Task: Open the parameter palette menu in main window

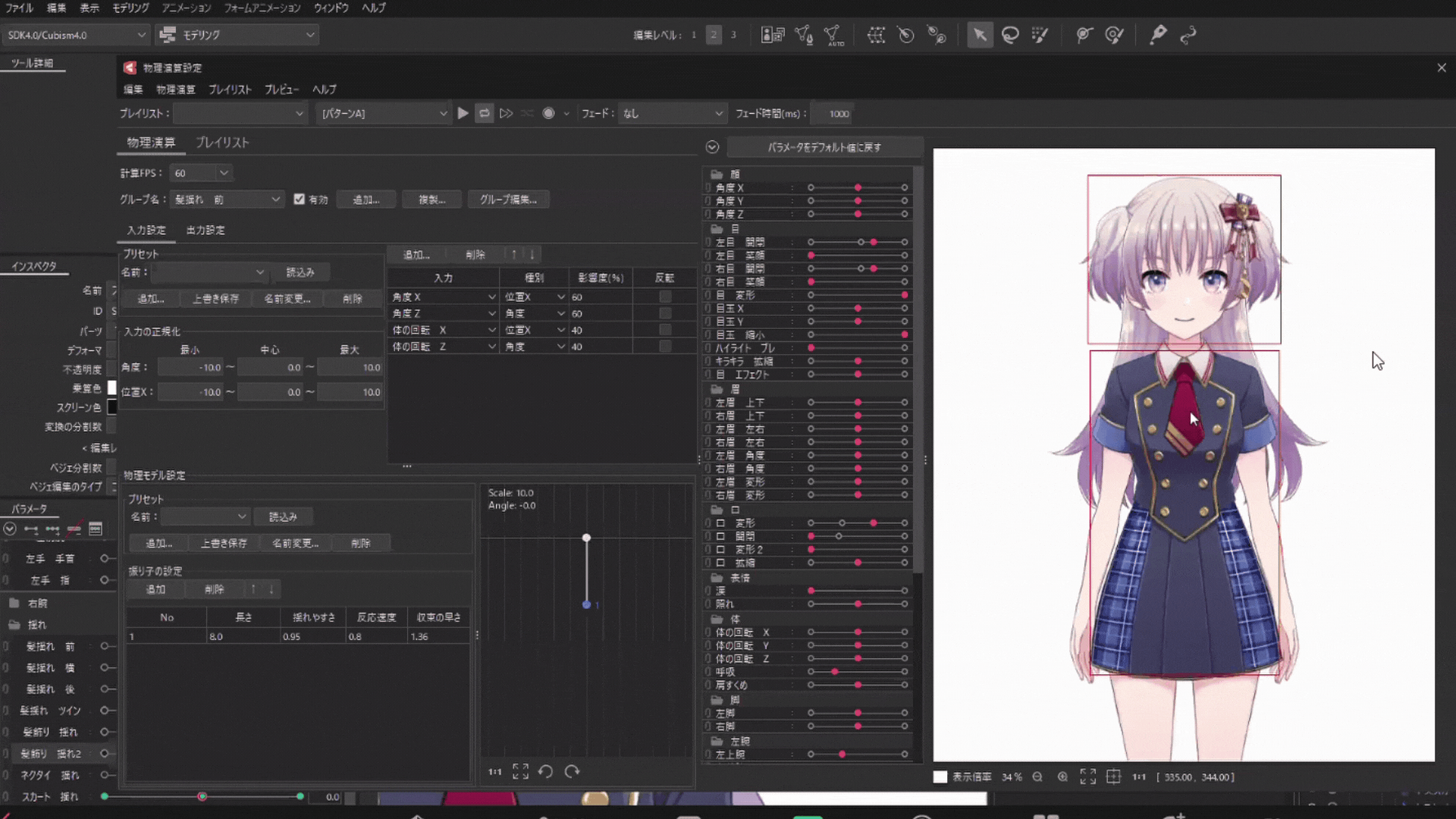Action: pos(10,529)
